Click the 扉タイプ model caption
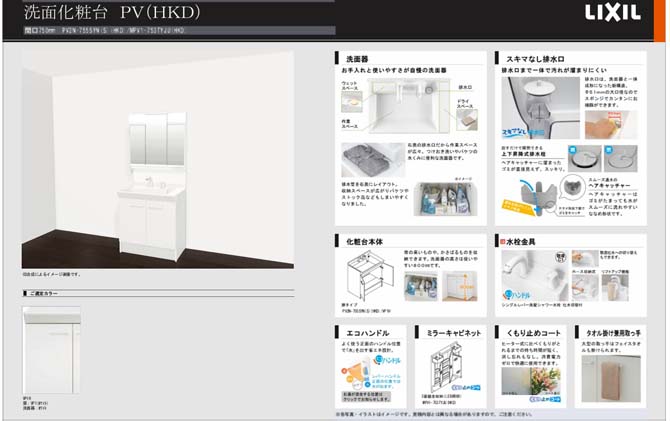The image size is (670, 421). [366, 308]
